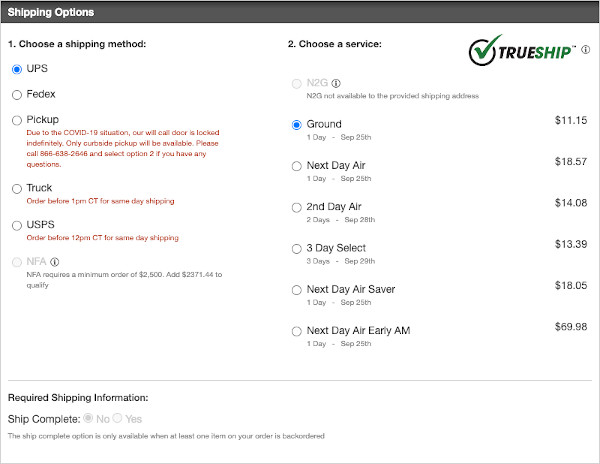Click the 'Ship Complete:' label
Viewport: 600px width, 464px height.
pos(44,419)
